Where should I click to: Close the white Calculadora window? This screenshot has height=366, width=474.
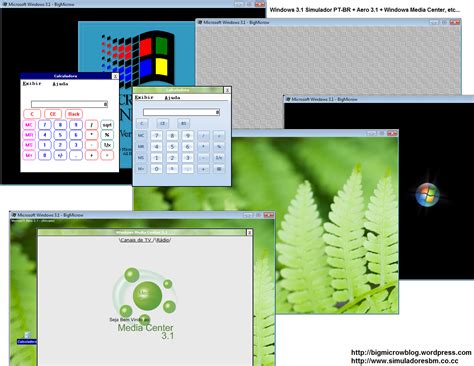pyautogui.click(x=115, y=76)
